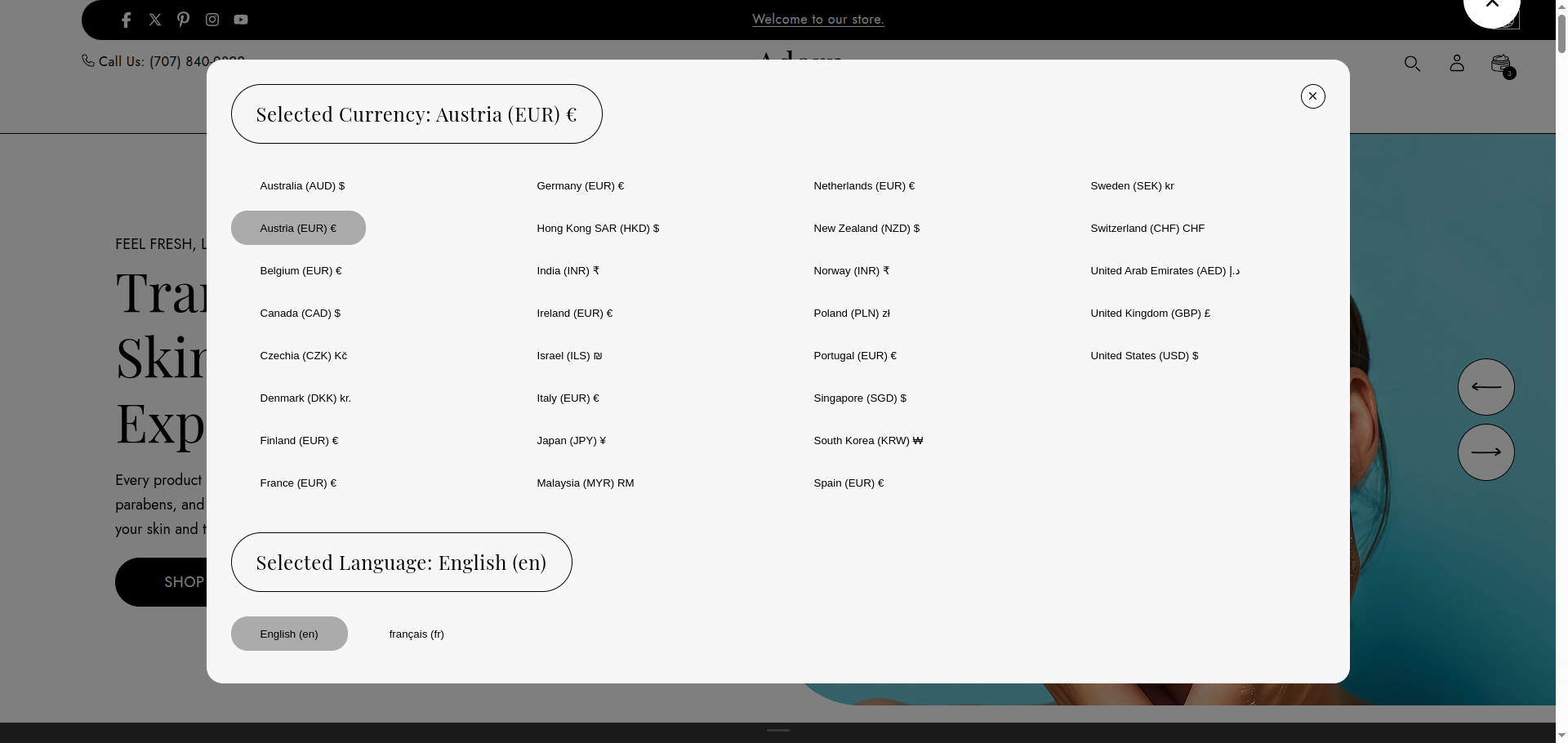Close the currency selector modal

coord(1313,96)
